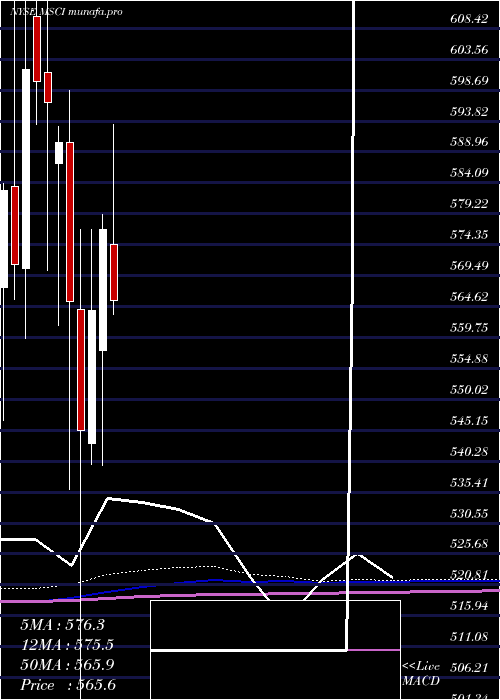Click the 525.68 price axis label
Viewport: 500px width, 700px height.
pyautogui.click(x=469, y=545)
